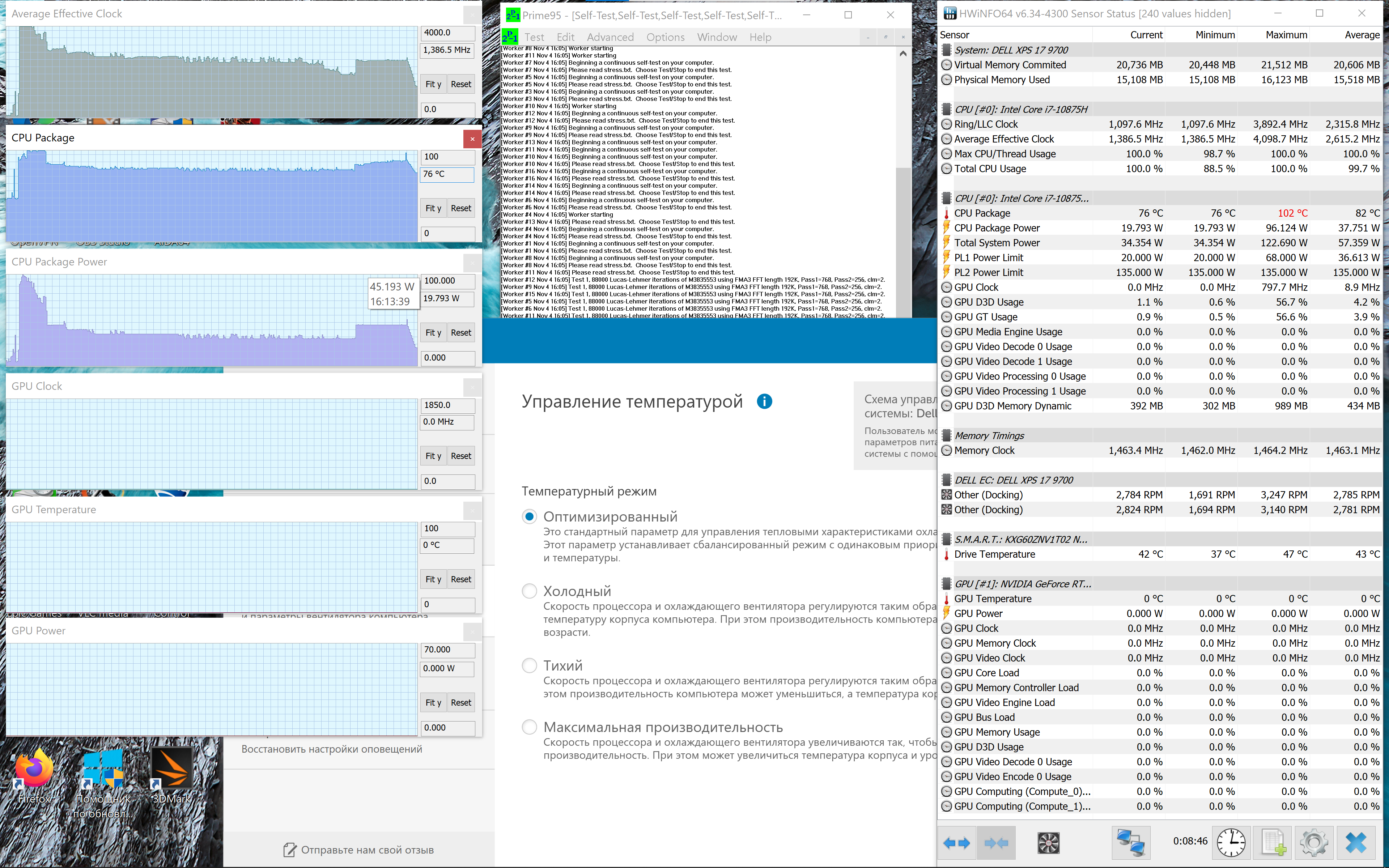Select the GPU Memory Controller Load row

(x=1160, y=688)
